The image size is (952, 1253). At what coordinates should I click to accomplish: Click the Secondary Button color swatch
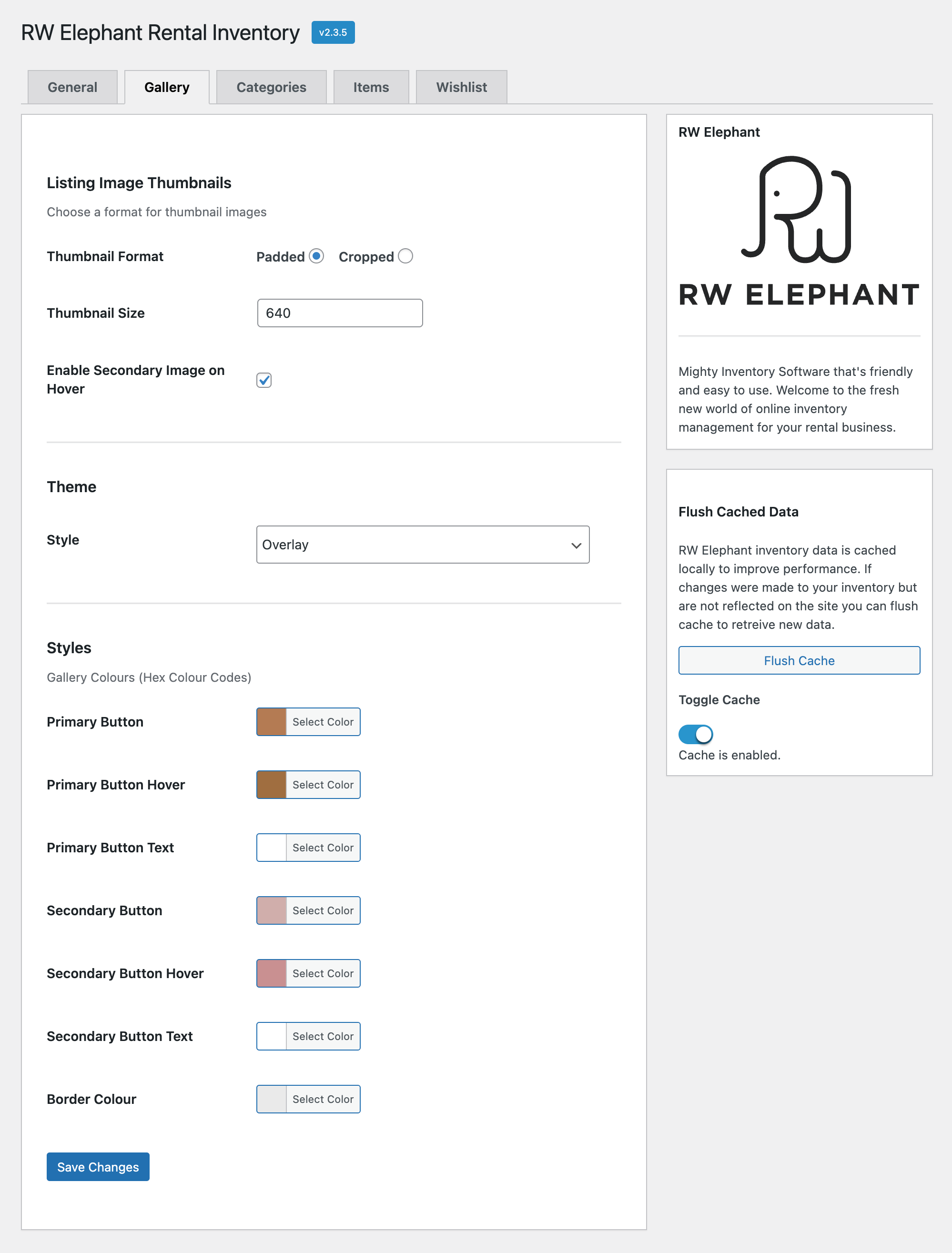tap(272, 910)
